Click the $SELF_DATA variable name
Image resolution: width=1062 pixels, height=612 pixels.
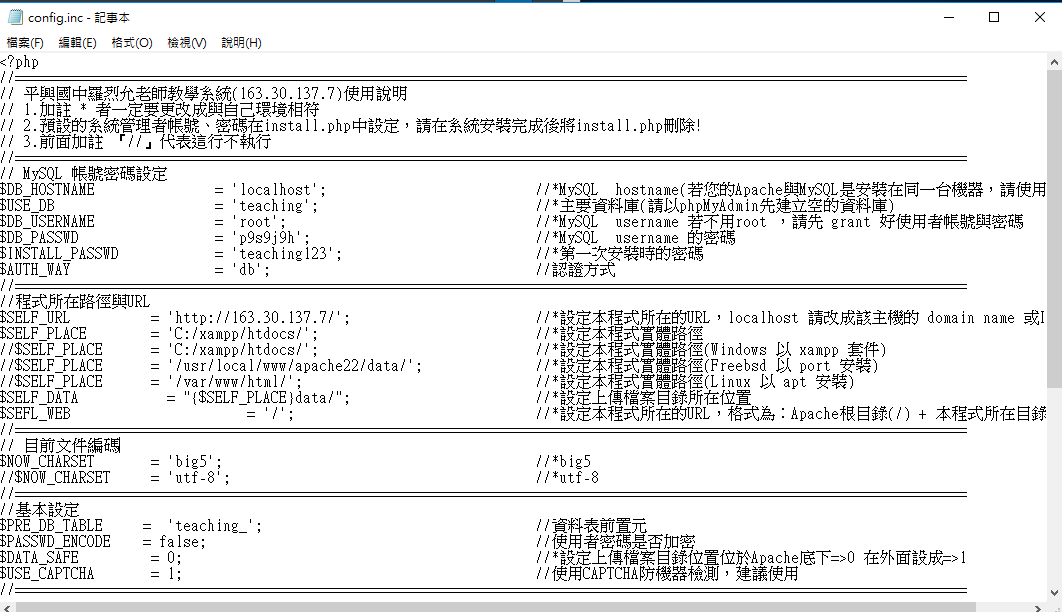tap(39, 397)
